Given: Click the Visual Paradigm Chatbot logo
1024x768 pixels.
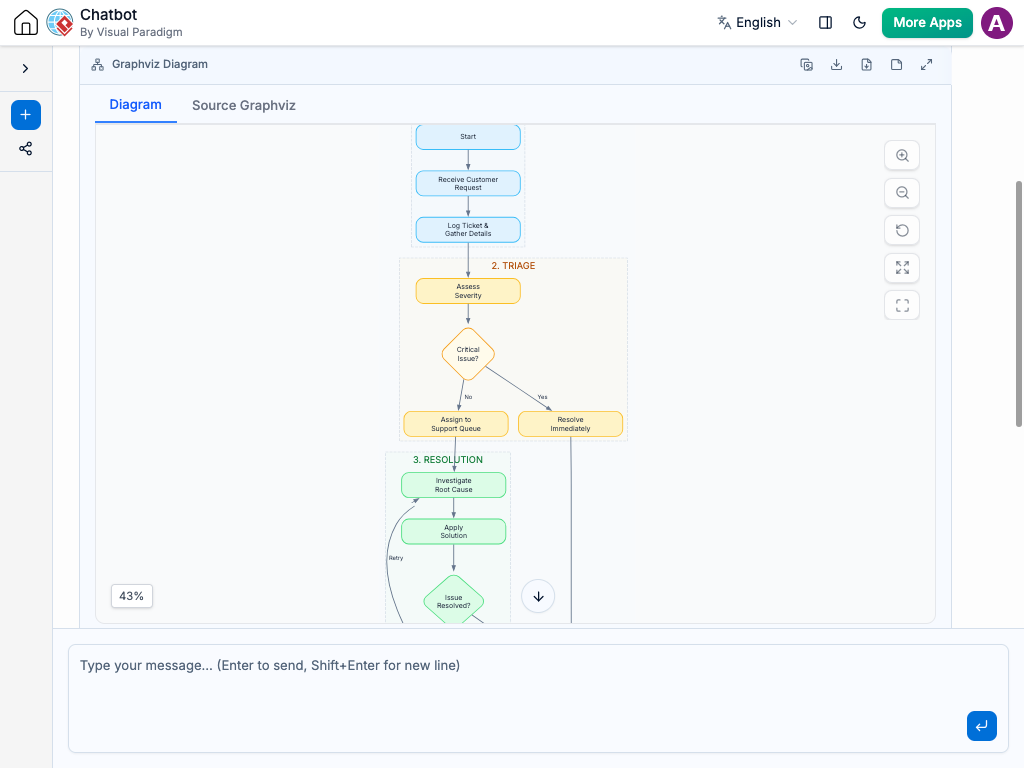Looking at the screenshot, I should pos(60,22).
